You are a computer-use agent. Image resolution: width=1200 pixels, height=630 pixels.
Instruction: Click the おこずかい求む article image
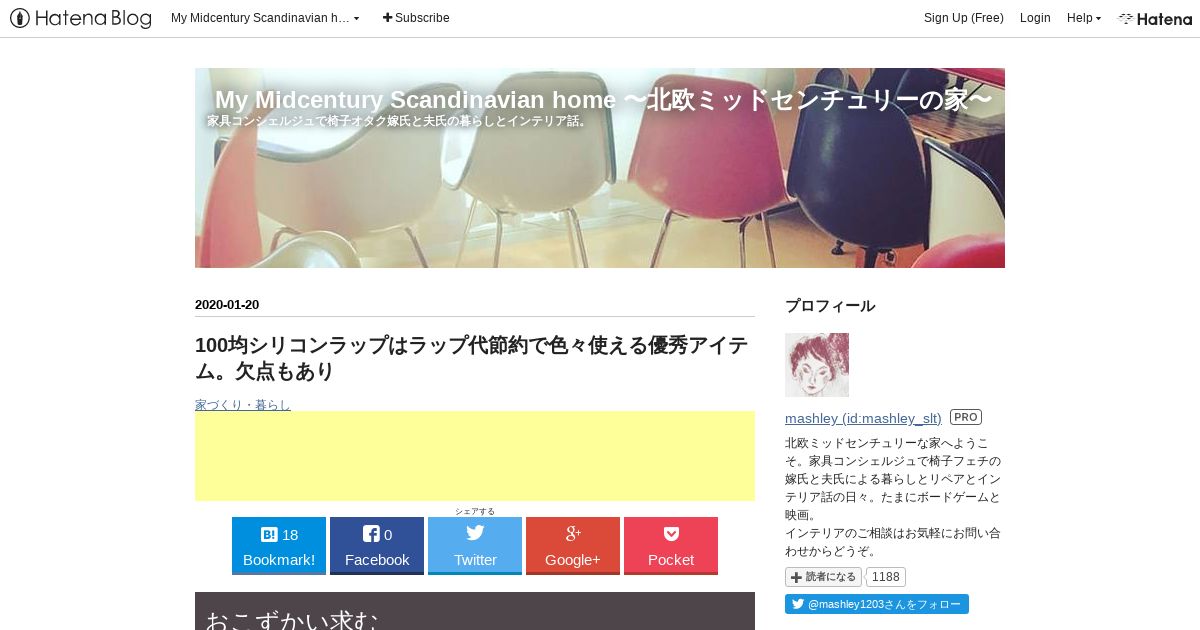(x=475, y=611)
